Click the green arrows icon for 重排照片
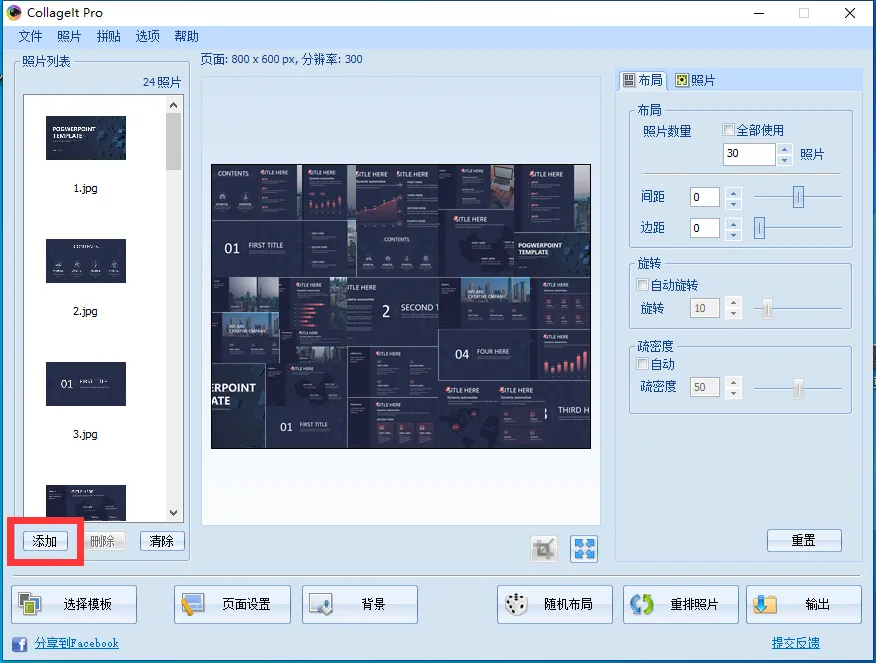Screen dimensions: 876x663 pos(641,604)
